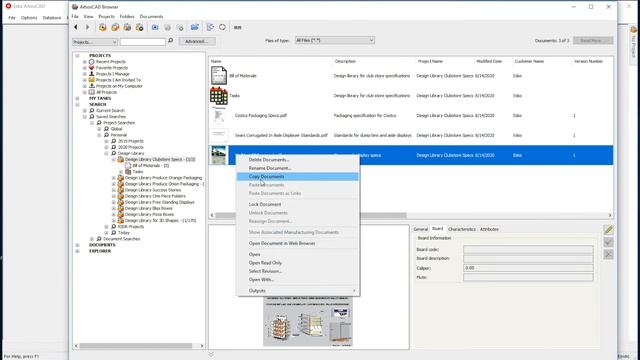640x360 pixels.
Task: Choose Copy Documents in context menu
Action: pos(298,176)
